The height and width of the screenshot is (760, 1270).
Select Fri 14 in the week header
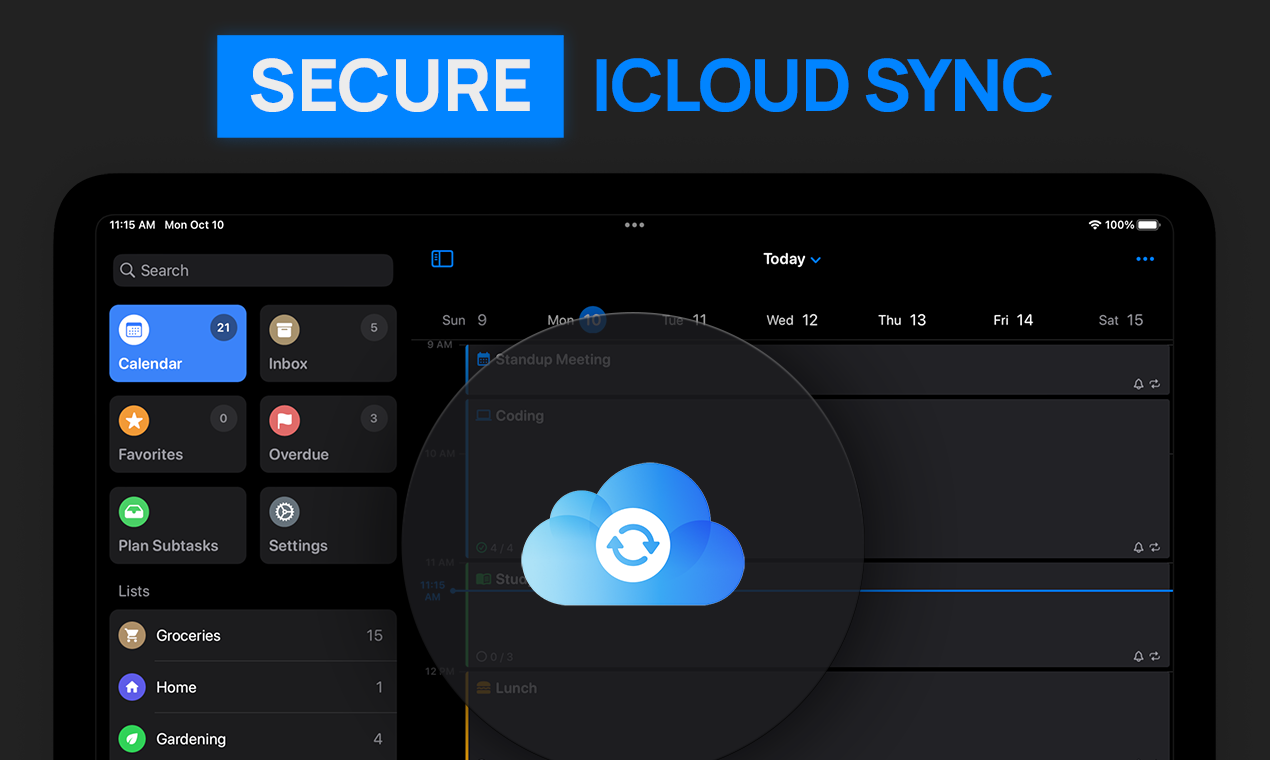(1013, 320)
